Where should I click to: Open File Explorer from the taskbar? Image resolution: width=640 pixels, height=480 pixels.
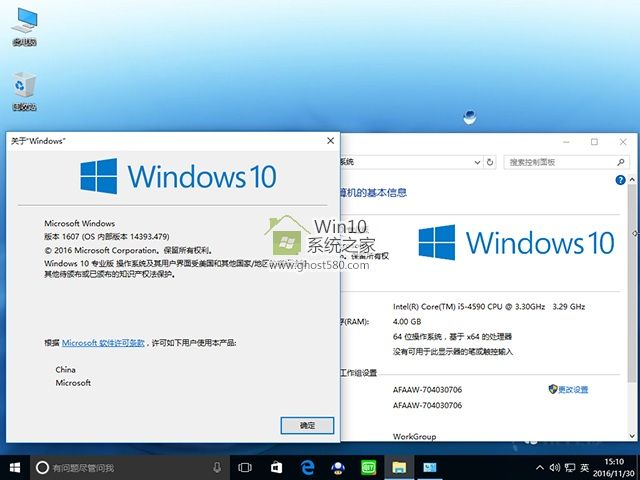pos(398,467)
